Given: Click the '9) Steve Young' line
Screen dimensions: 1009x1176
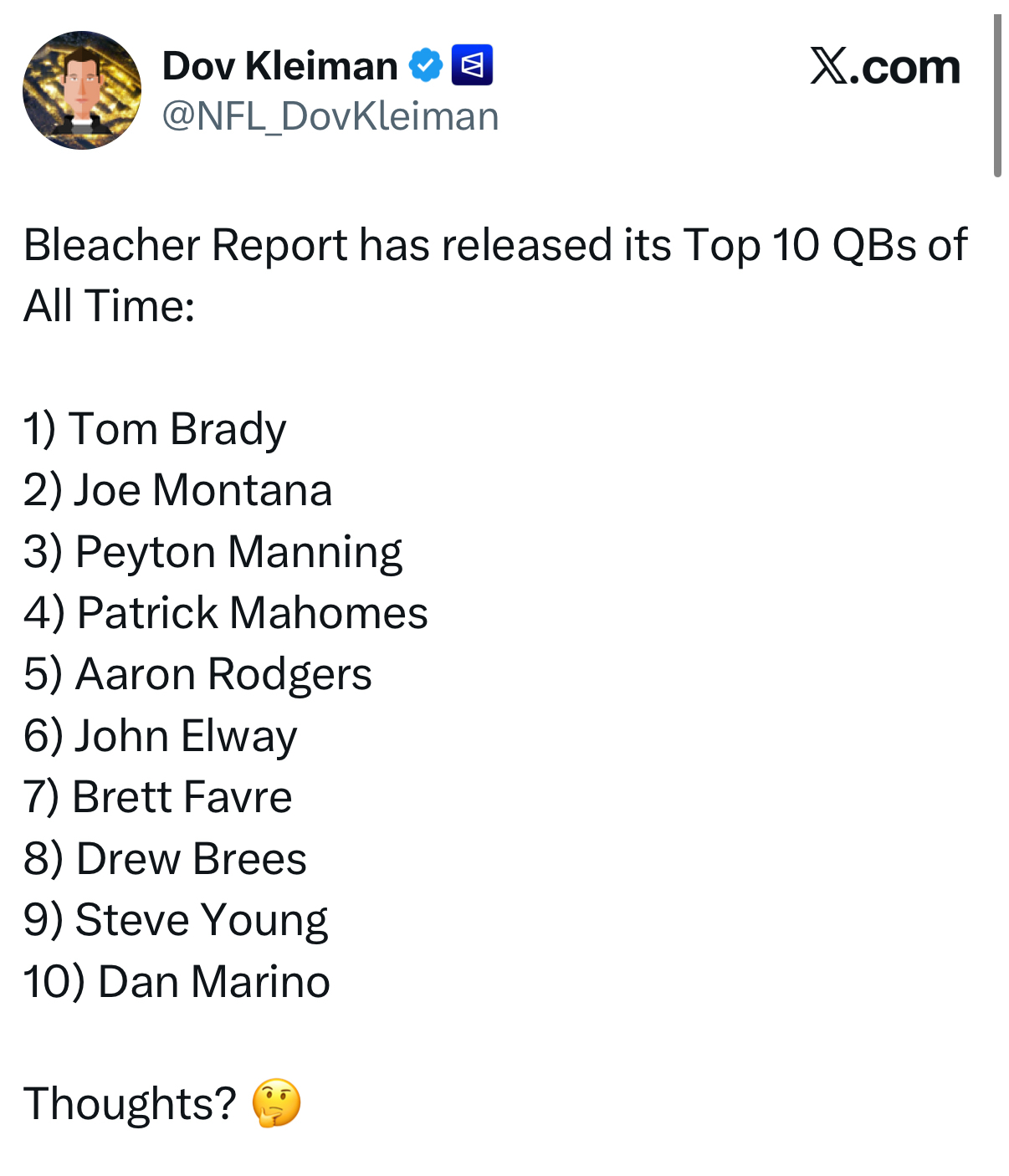Looking at the screenshot, I should (175, 920).
